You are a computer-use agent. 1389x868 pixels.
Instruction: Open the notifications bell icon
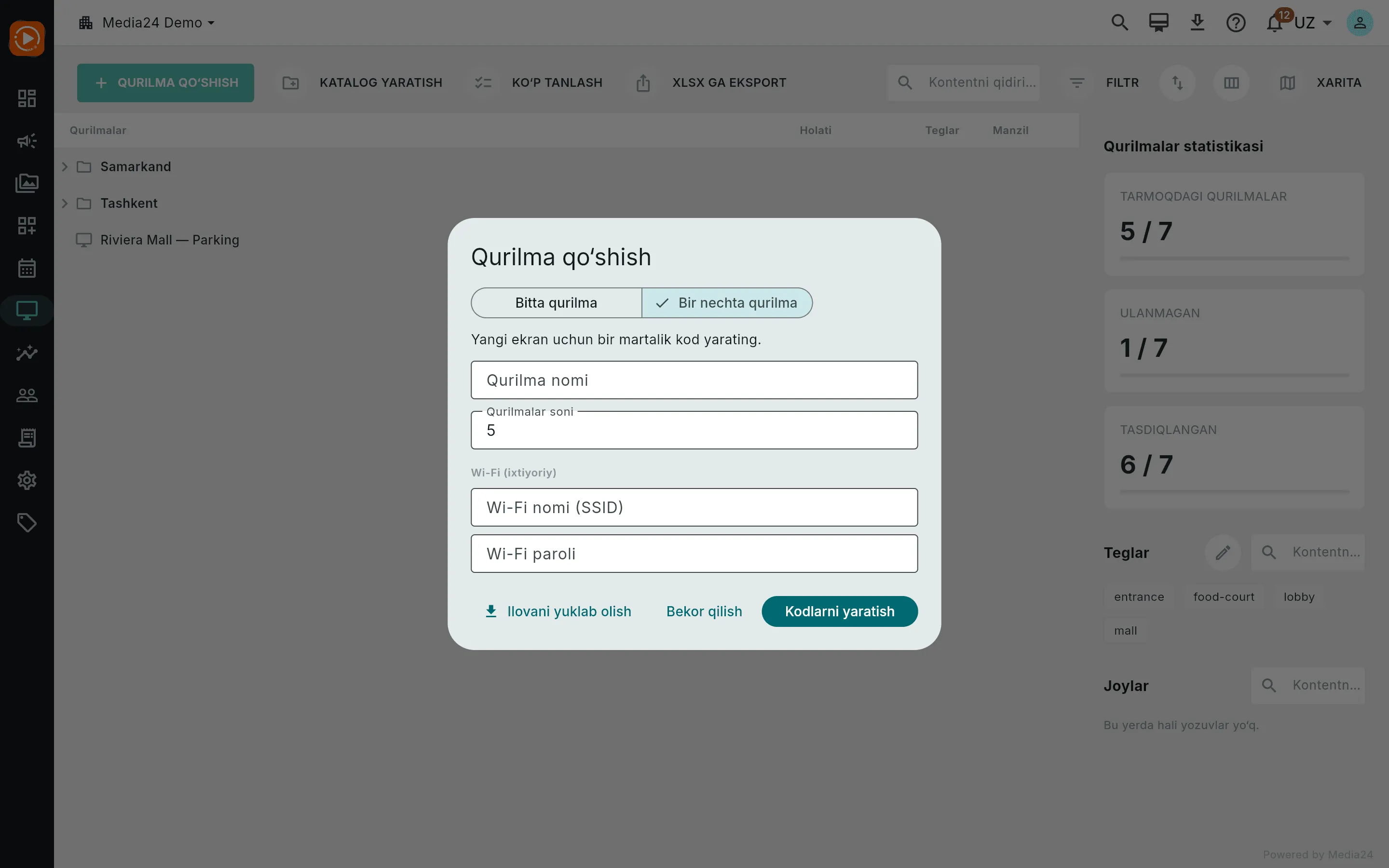click(1274, 23)
